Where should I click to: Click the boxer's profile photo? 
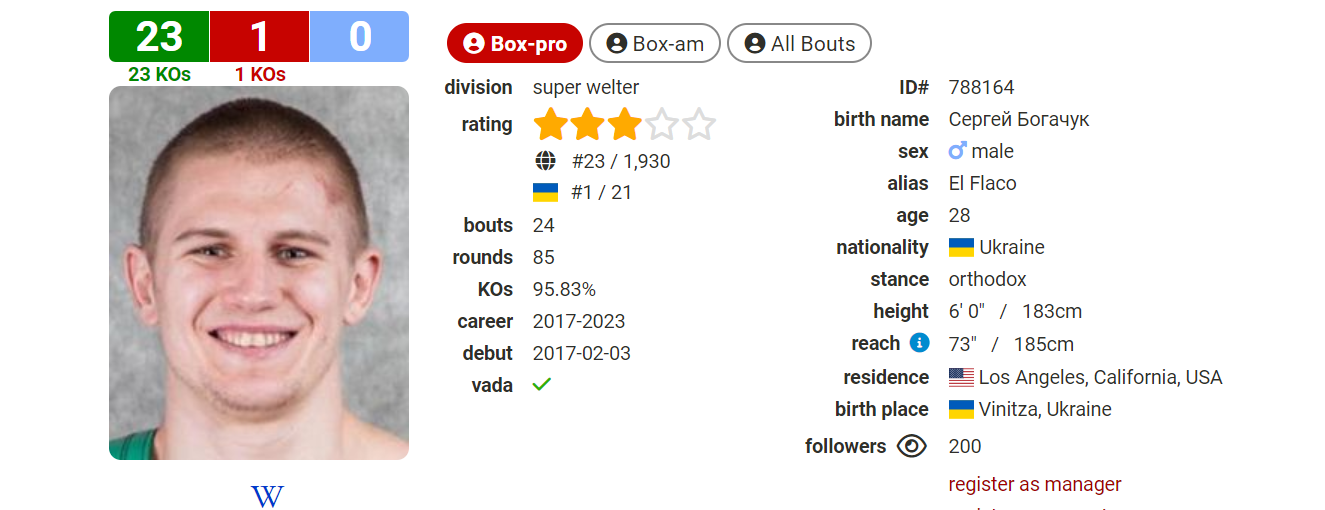point(259,273)
